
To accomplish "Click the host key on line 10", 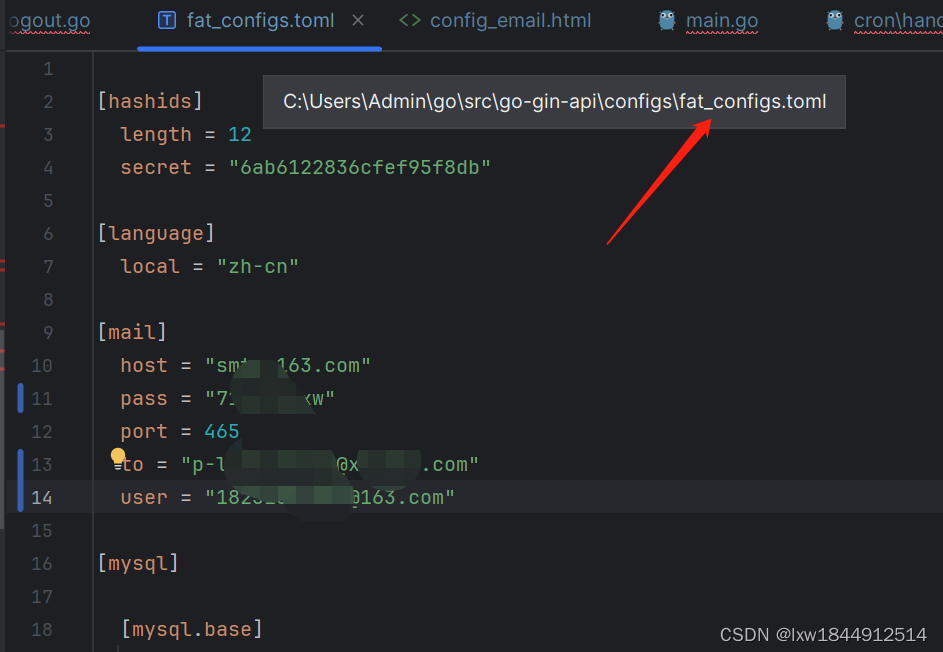I will [144, 365].
